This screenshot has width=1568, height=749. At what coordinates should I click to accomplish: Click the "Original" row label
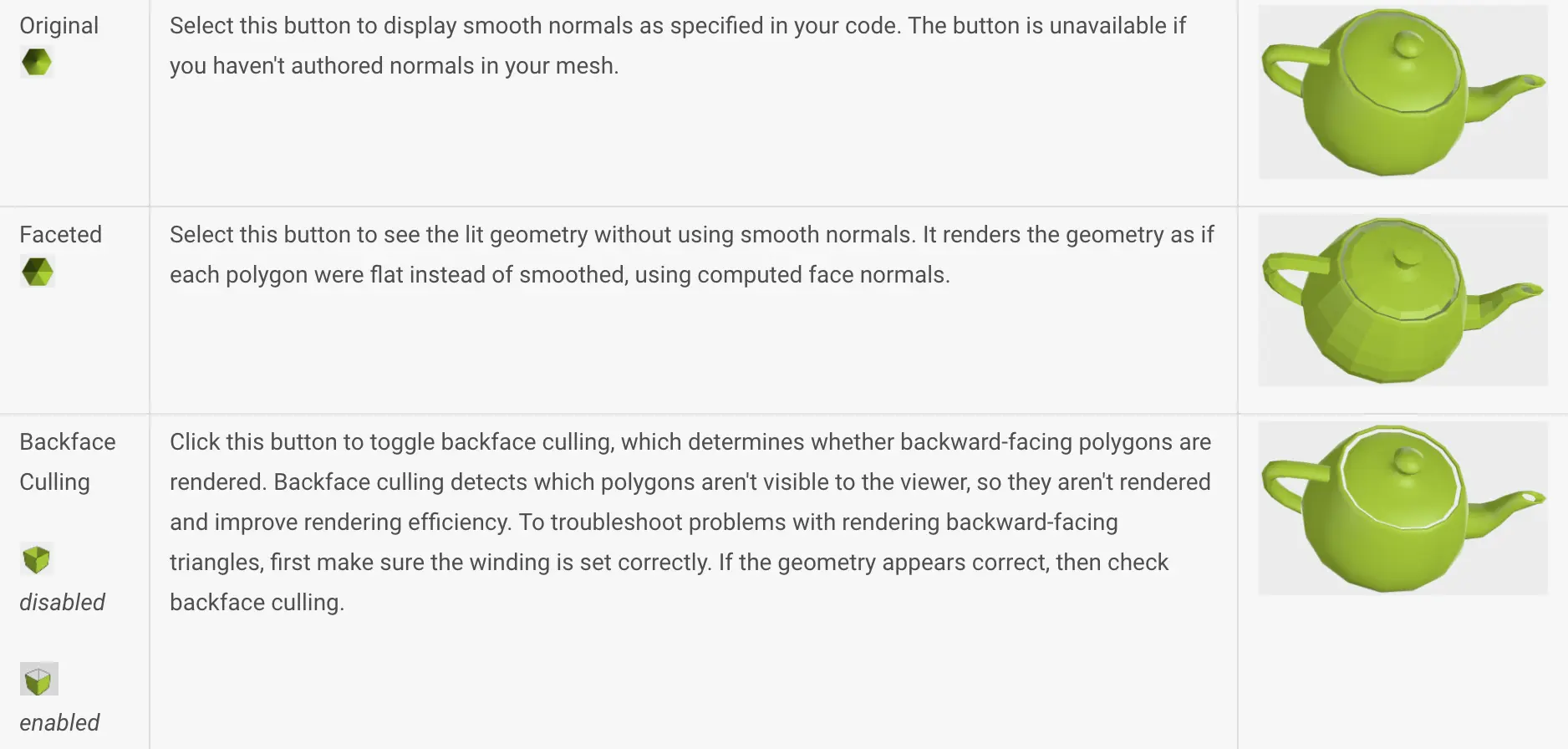59,26
